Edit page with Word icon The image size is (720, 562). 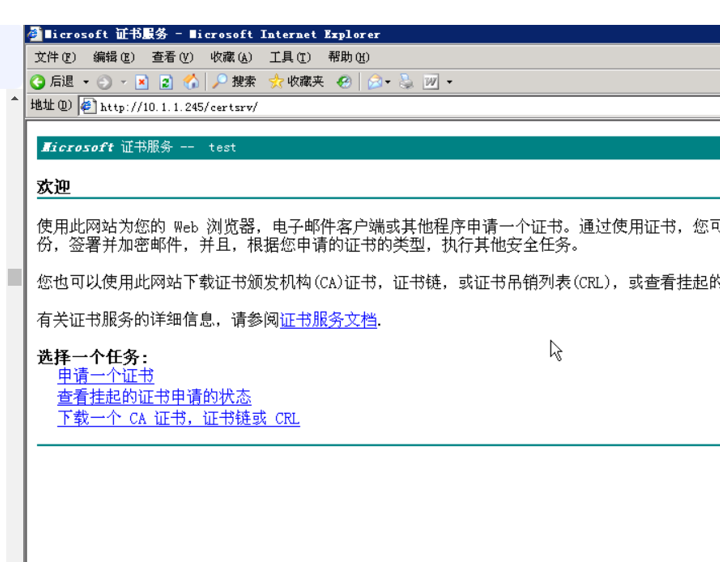click(x=431, y=82)
